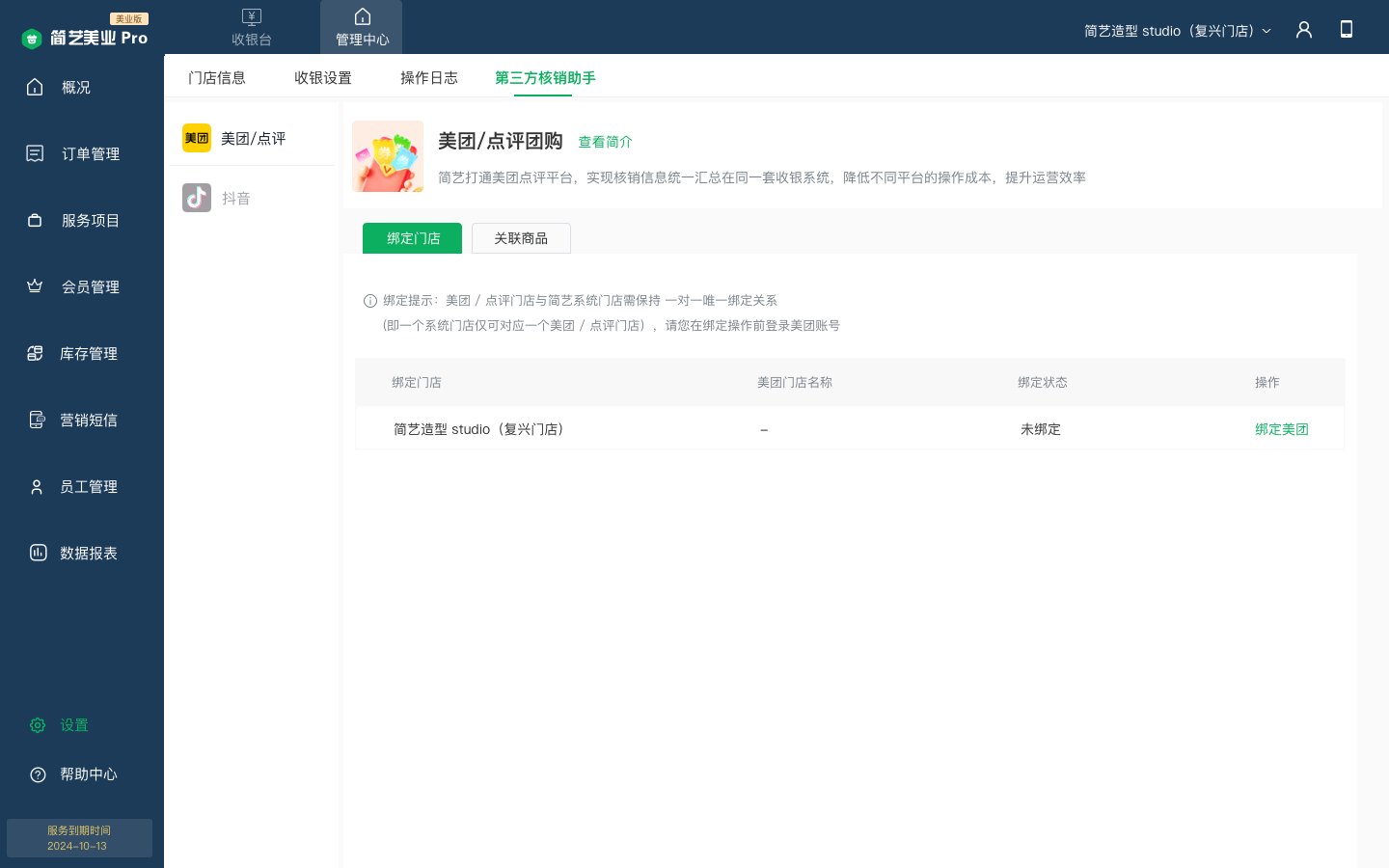Select the 营销短信 marketing SMS icon
The width and height of the screenshot is (1389, 868).
tap(35, 420)
